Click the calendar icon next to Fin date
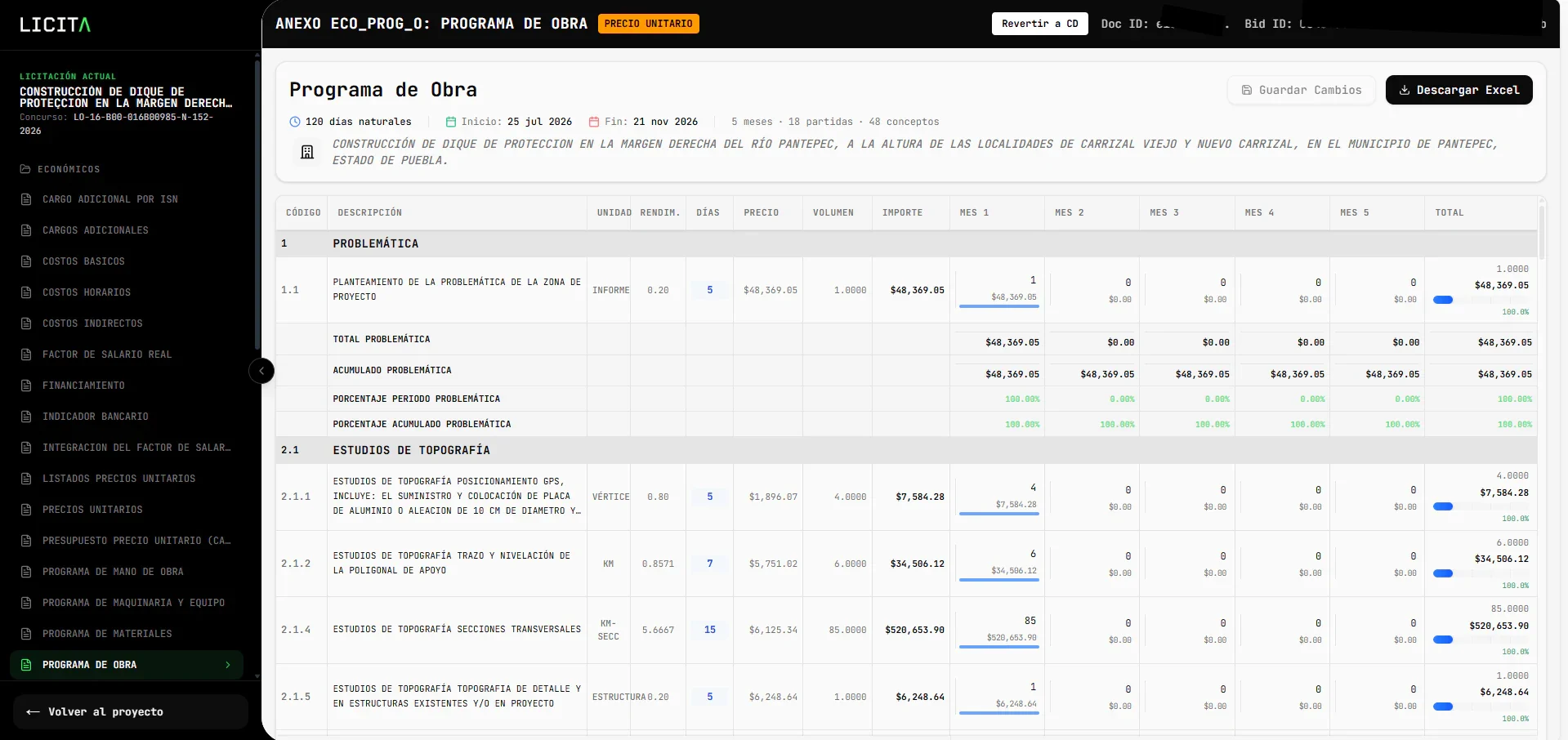1568x740 pixels. 594,122
